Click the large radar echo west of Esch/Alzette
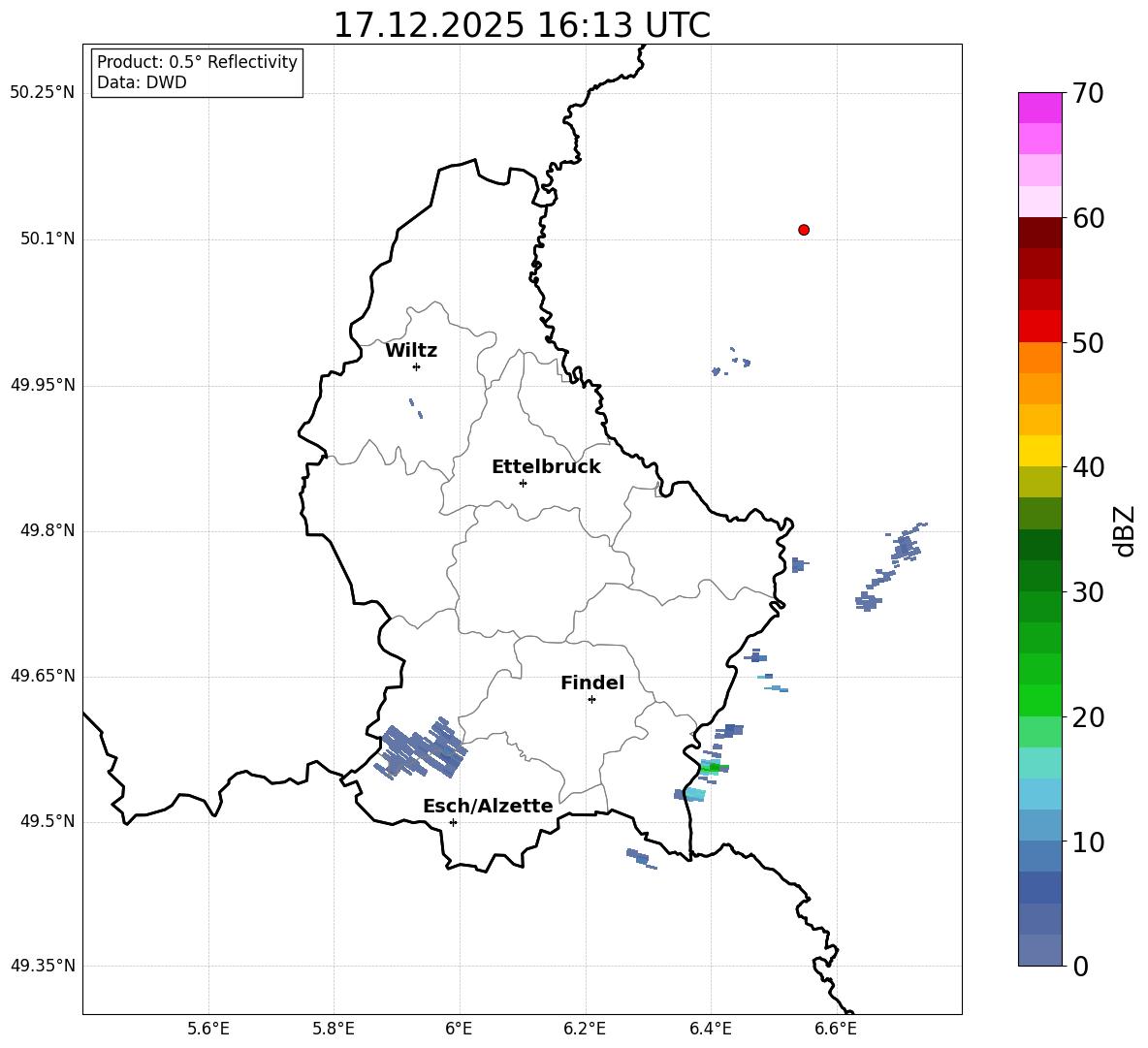This screenshot has height=1048, width=1148. click(x=421, y=747)
